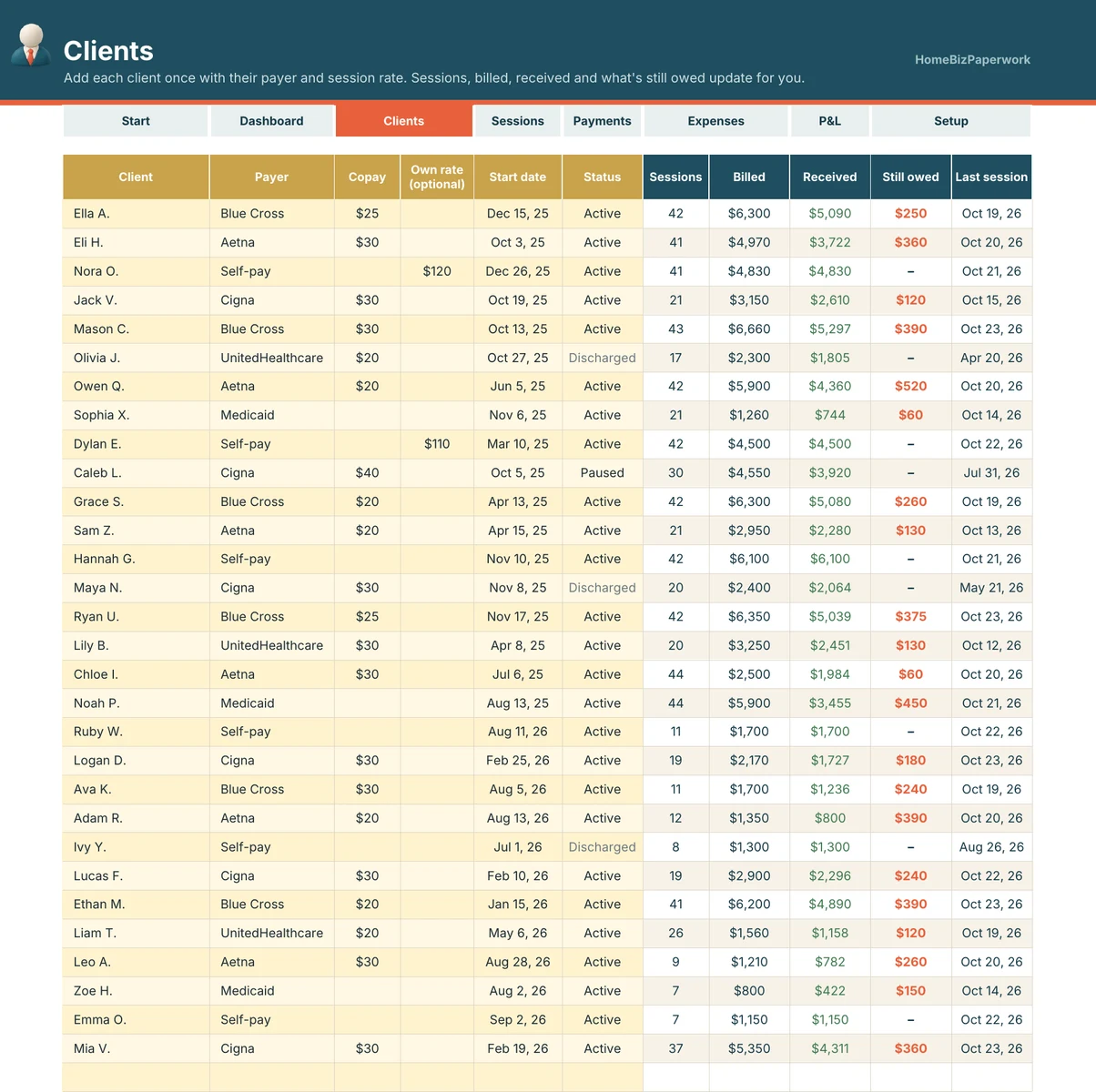The width and height of the screenshot is (1096, 1092).
Task: Click the Billed column header
Action: pos(749,177)
